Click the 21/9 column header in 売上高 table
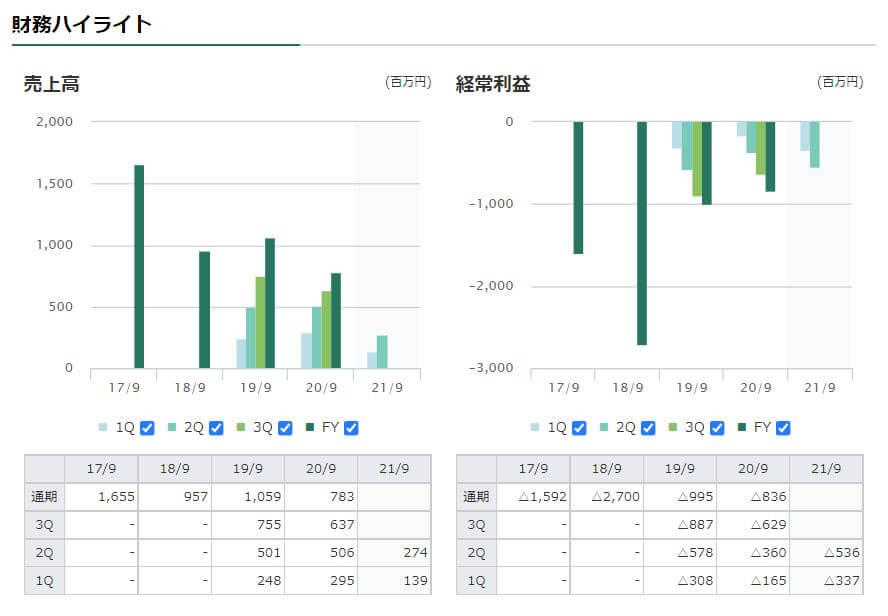This screenshot has height=616, width=888. point(394,469)
